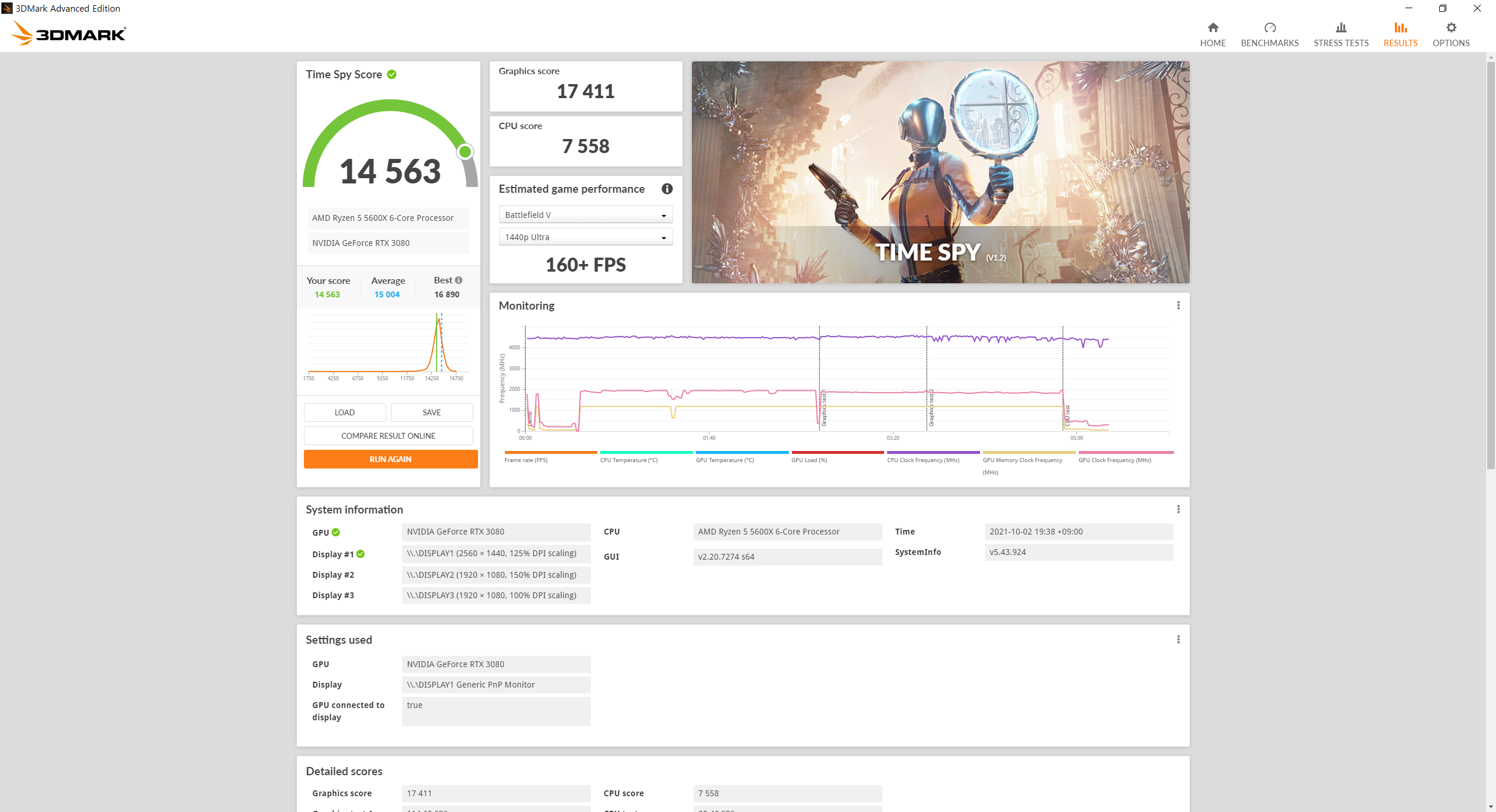
Task: Open System information three-dot menu
Action: coord(1178,509)
